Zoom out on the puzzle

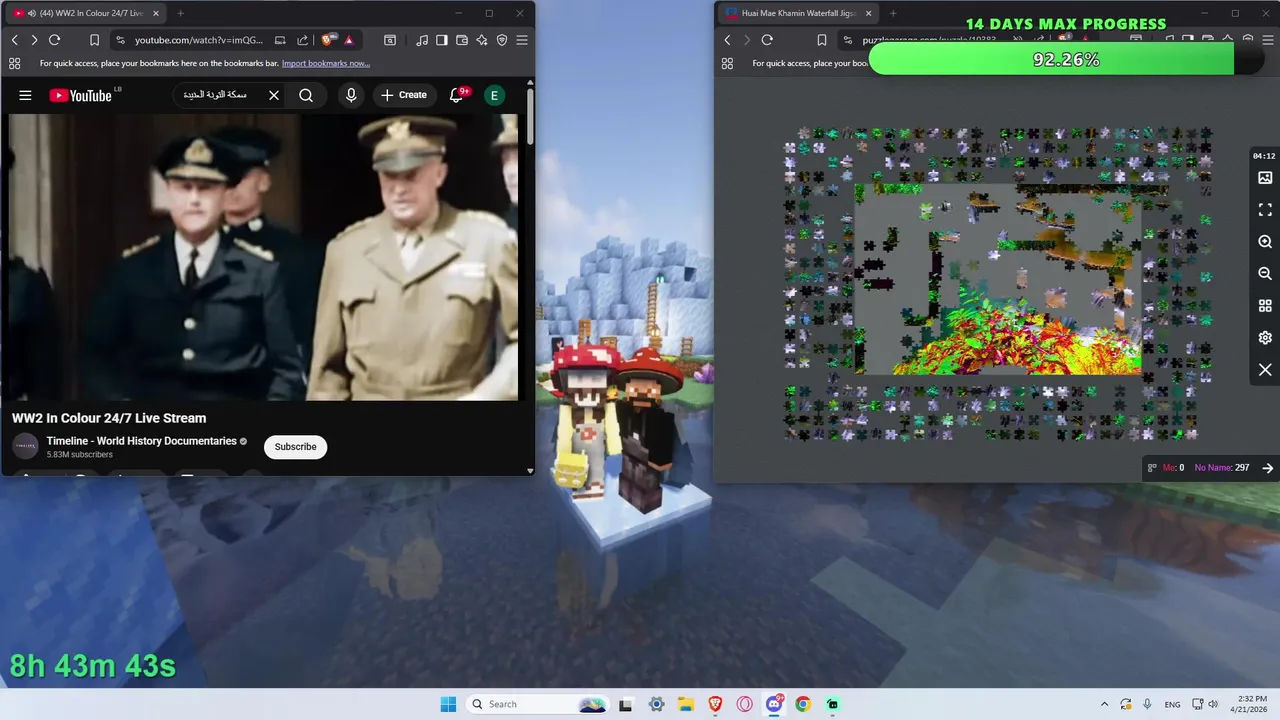click(1265, 273)
